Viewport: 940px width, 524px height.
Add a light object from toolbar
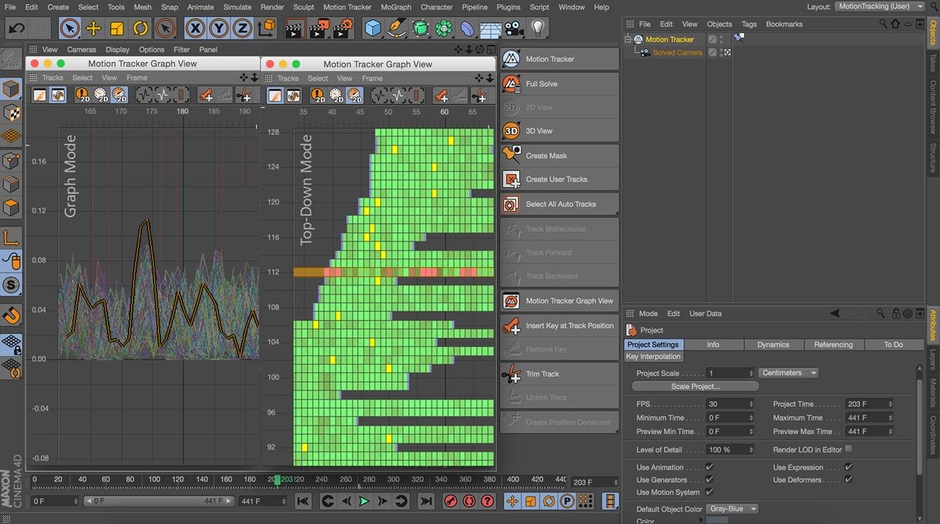538,28
